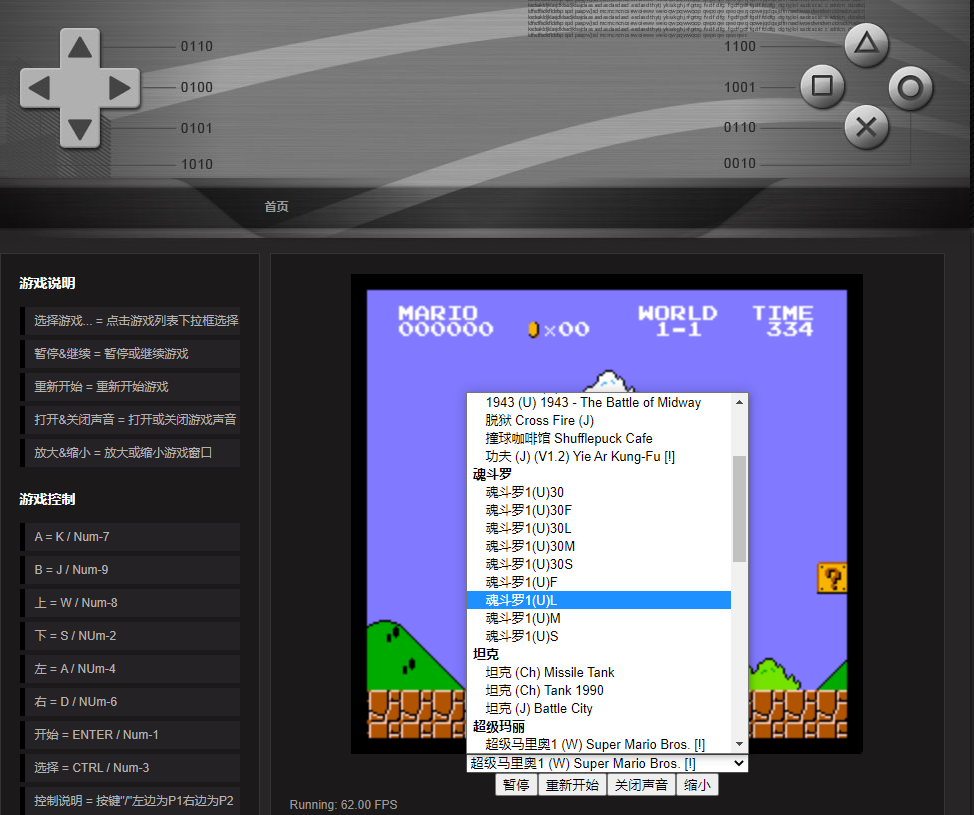Click the question mark block in game

pos(832,578)
